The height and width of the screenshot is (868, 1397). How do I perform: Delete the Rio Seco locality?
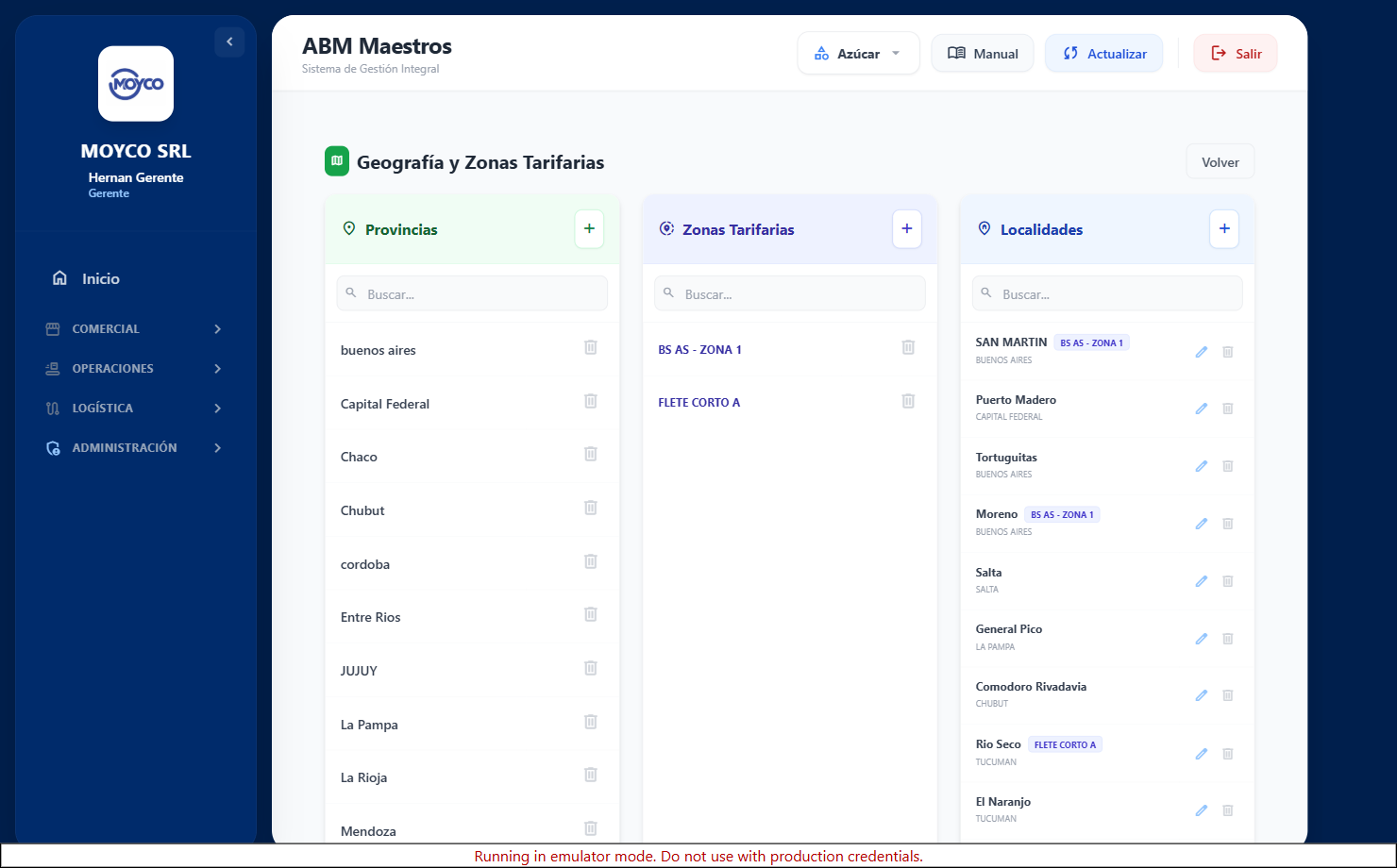point(1228,754)
